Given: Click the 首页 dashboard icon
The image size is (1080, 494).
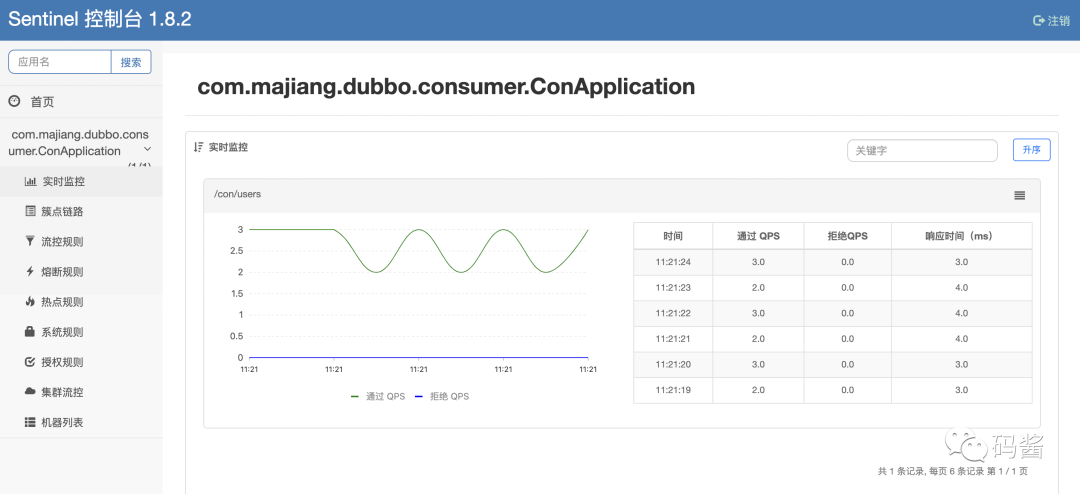Looking at the screenshot, I should (x=14, y=101).
